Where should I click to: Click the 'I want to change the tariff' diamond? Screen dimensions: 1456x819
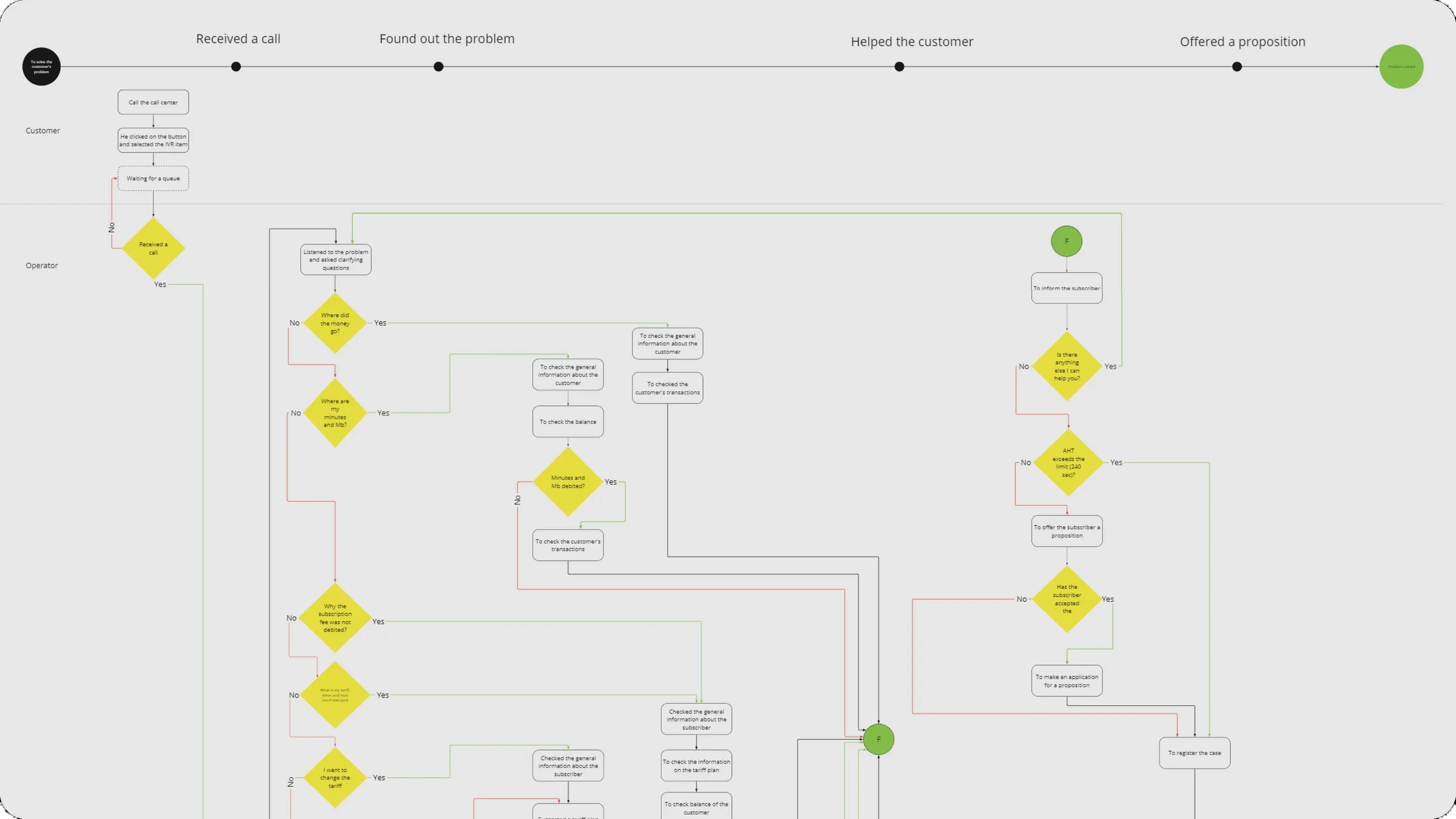[335, 777]
